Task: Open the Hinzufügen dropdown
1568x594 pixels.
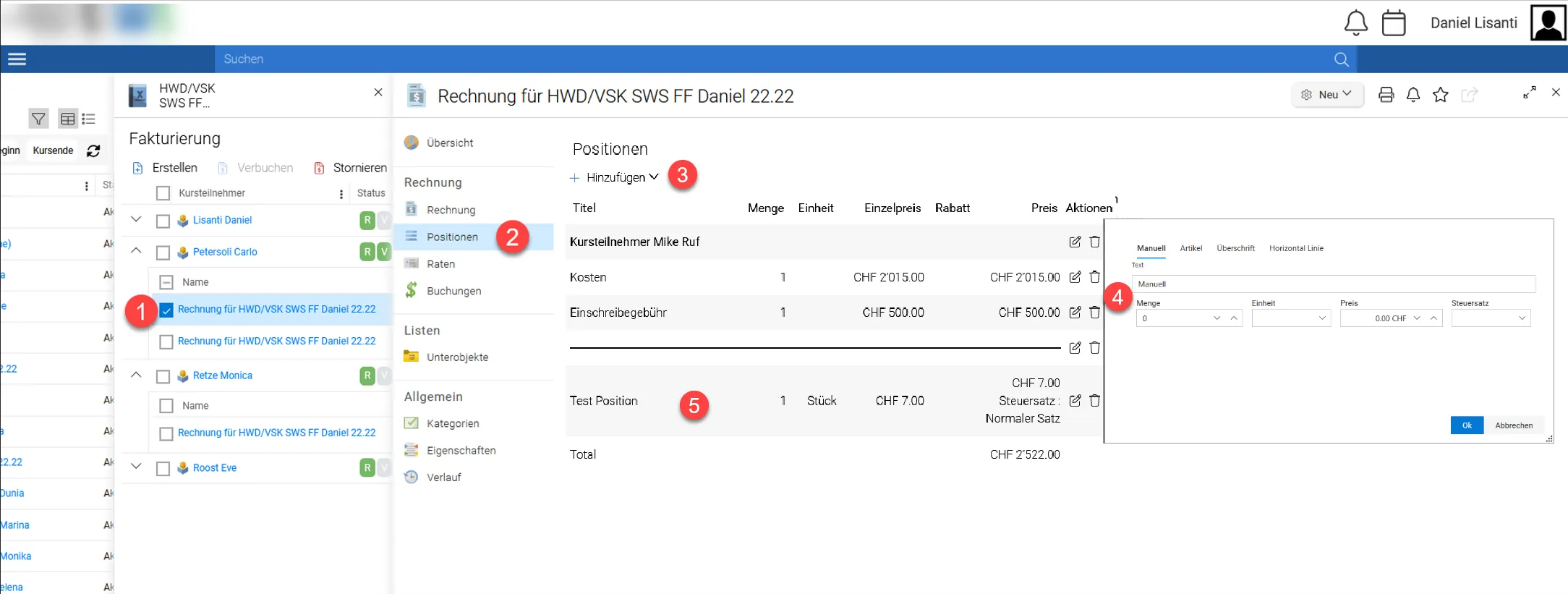Action: [615, 177]
